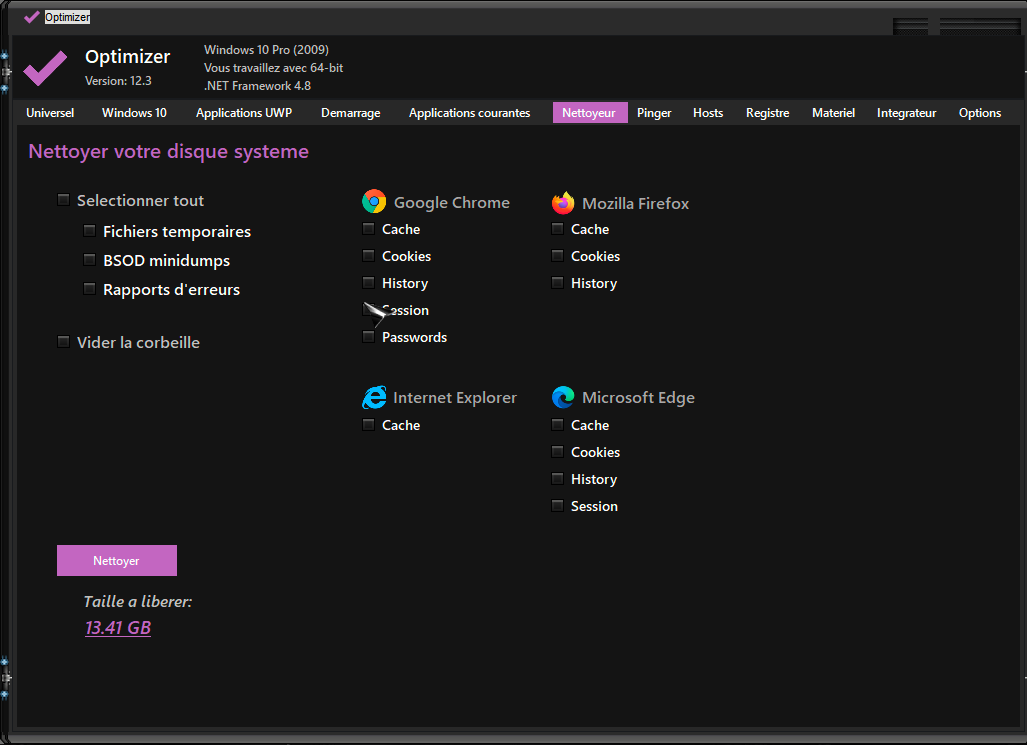Click the 13.41 GB size link

pos(118,628)
